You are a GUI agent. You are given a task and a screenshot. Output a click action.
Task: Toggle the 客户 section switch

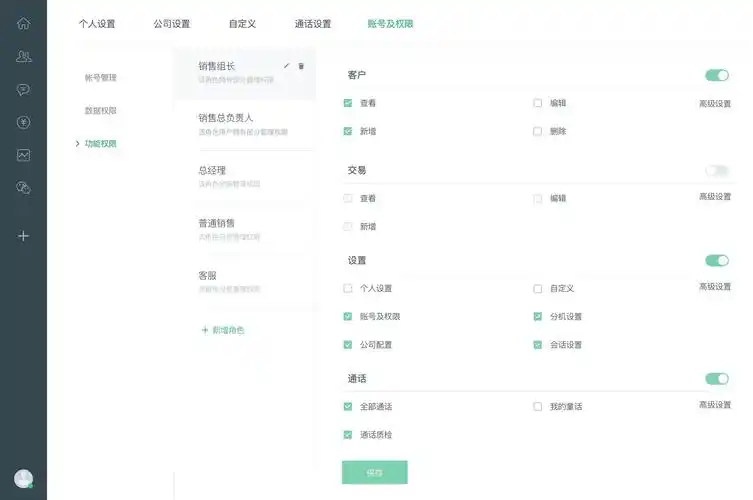pyautogui.click(x=717, y=75)
